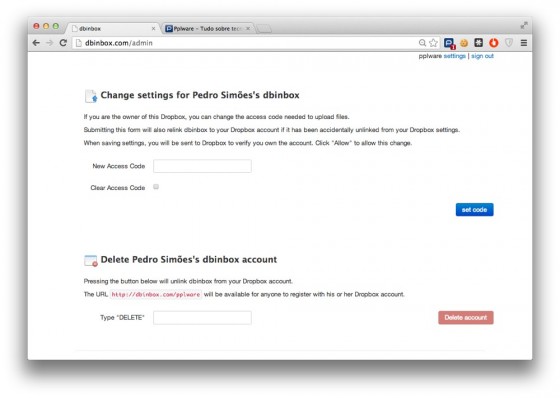Minimize the window with the yellow button

(x=46, y=26)
